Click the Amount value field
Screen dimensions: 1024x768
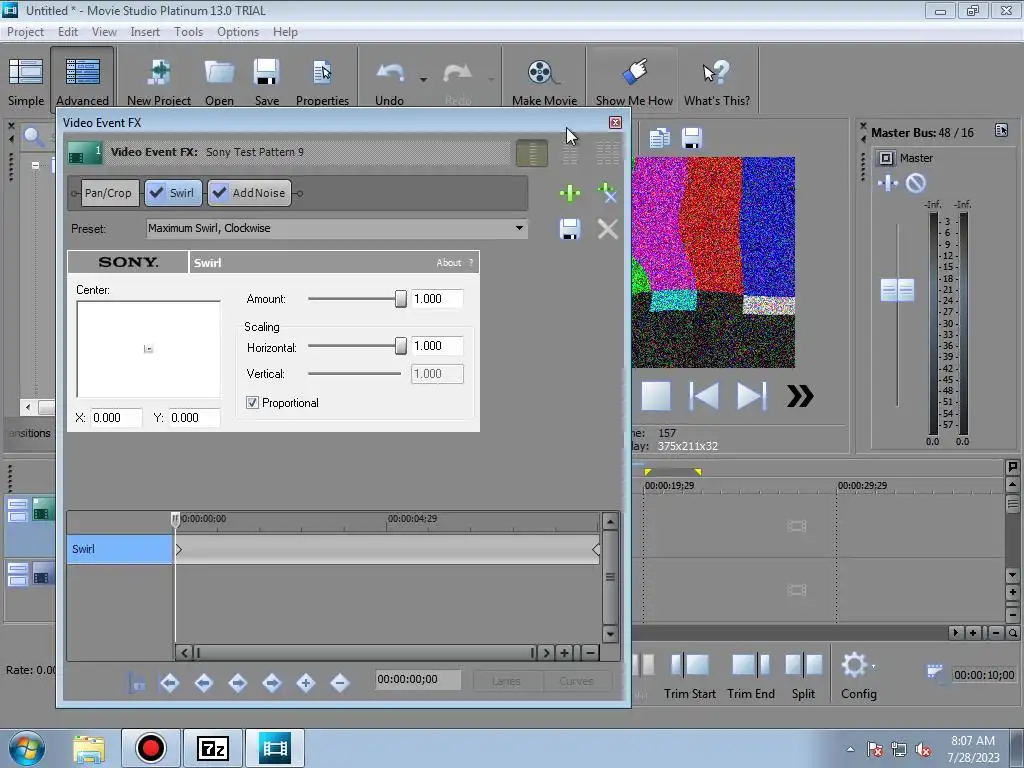point(437,299)
